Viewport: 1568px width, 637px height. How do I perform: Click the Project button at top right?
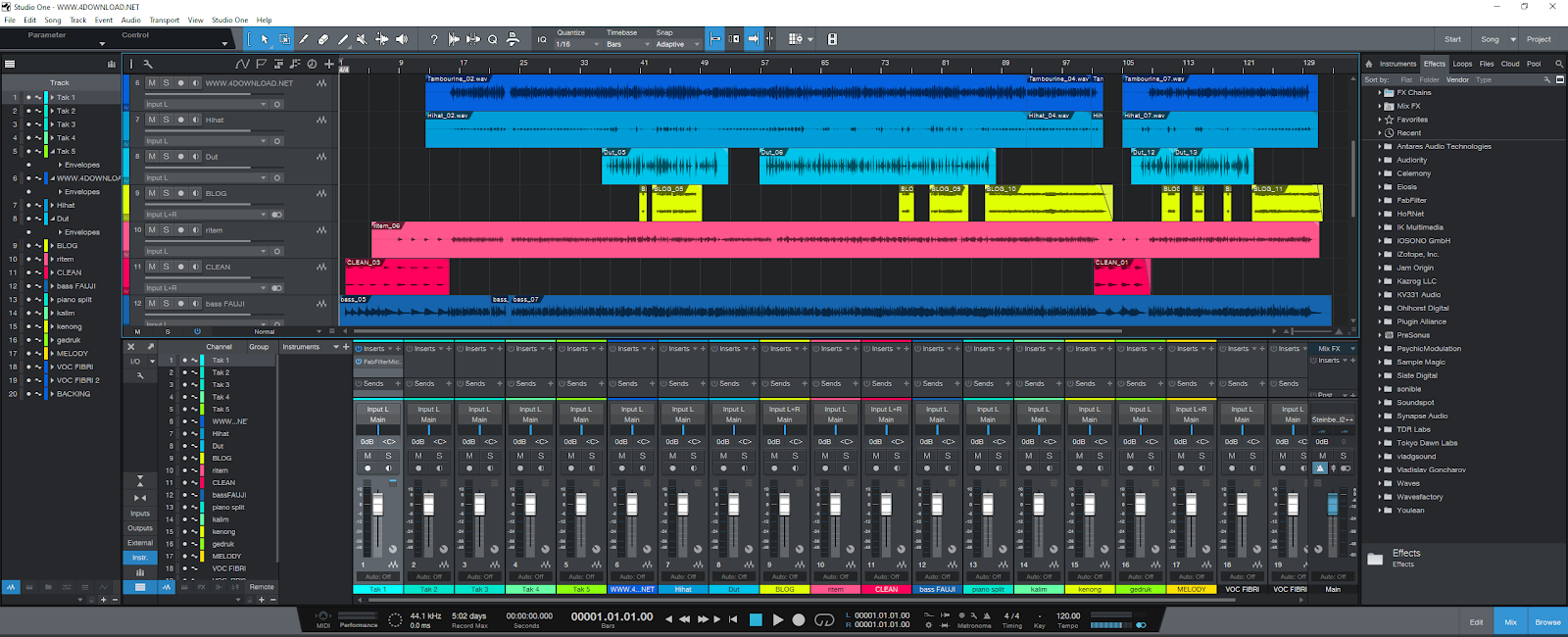1539,39
